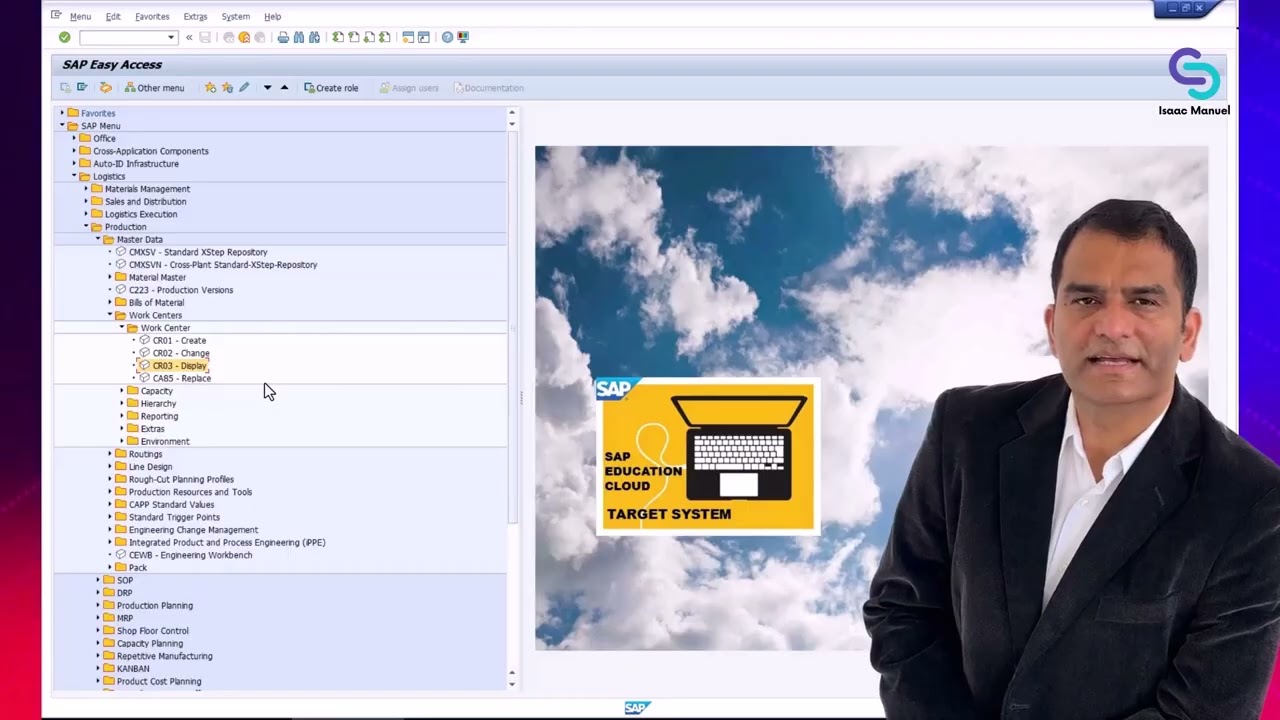Click Delete Favorites star icon

[x=227, y=88]
